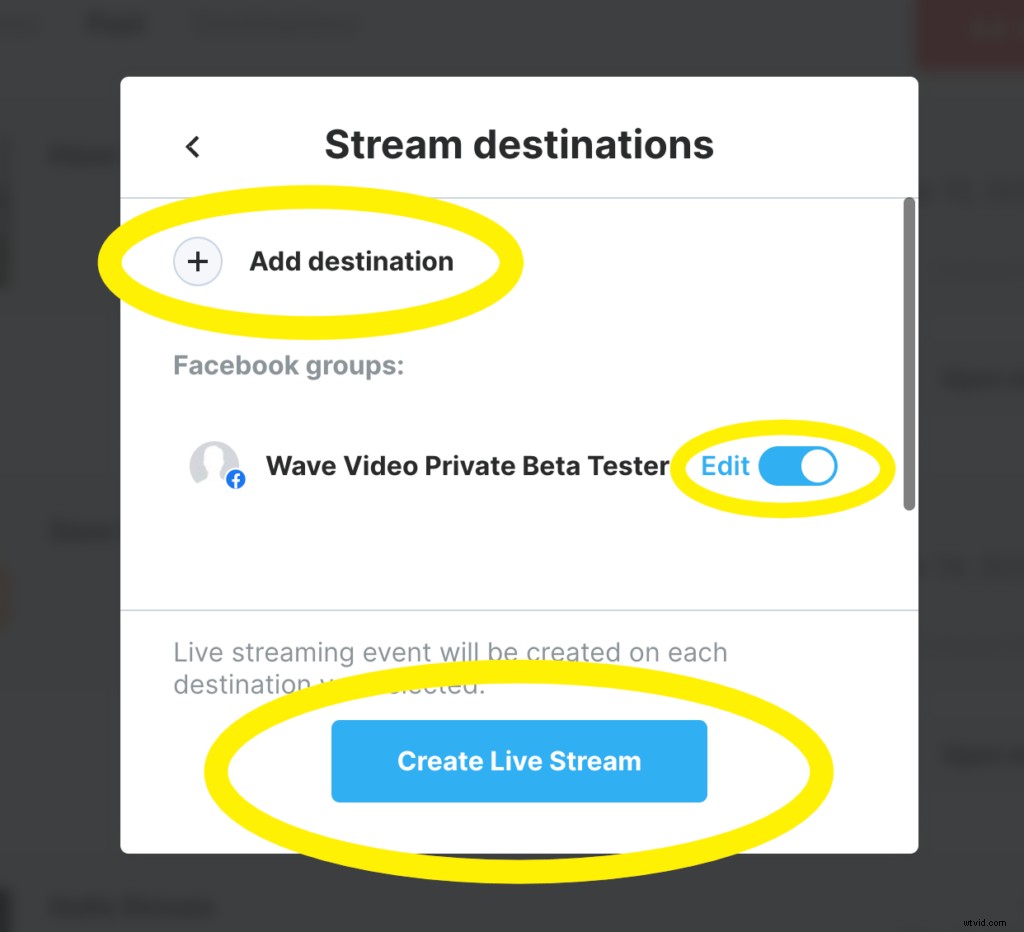Click the Wave Video group profile avatar
This screenshot has height=932, width=1024.
pyautogui.click(x=216, y=465)
